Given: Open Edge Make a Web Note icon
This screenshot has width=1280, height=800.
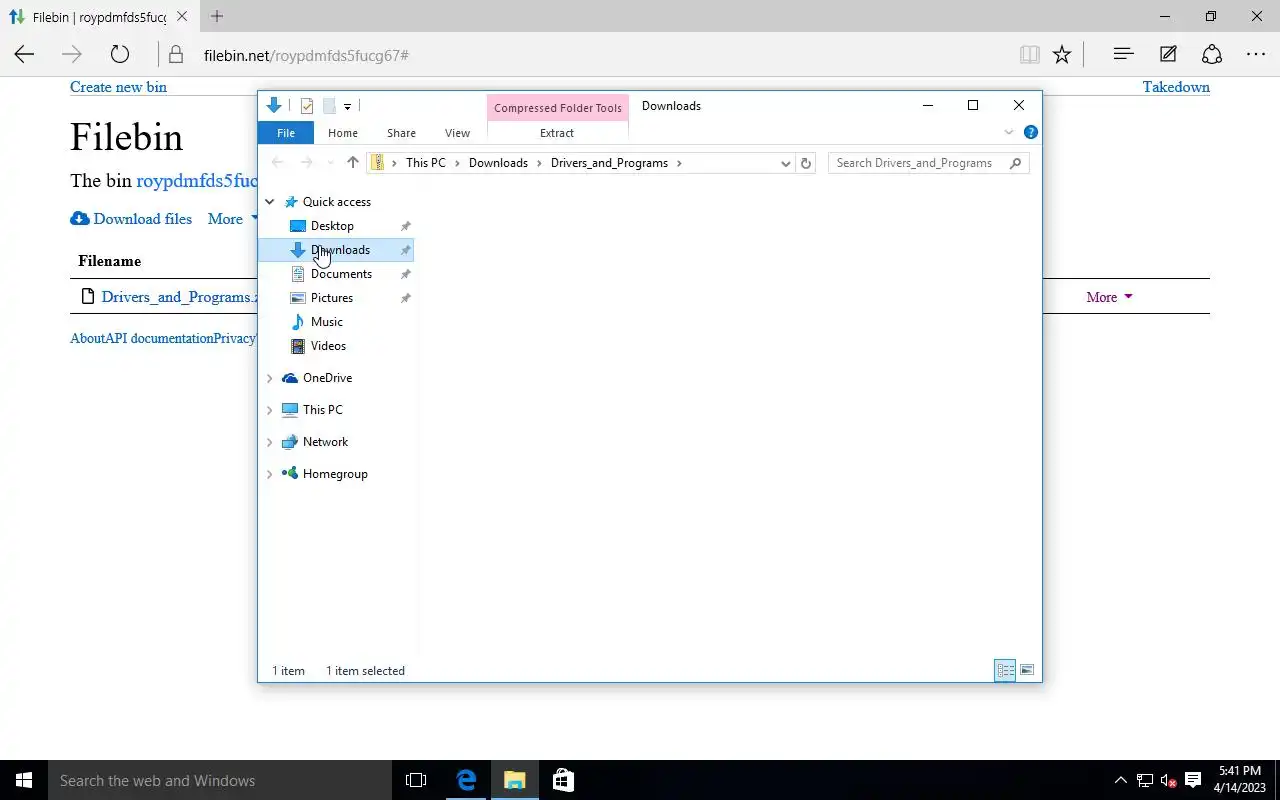Looking at the screenshot, I should [x=1168, y=55].
